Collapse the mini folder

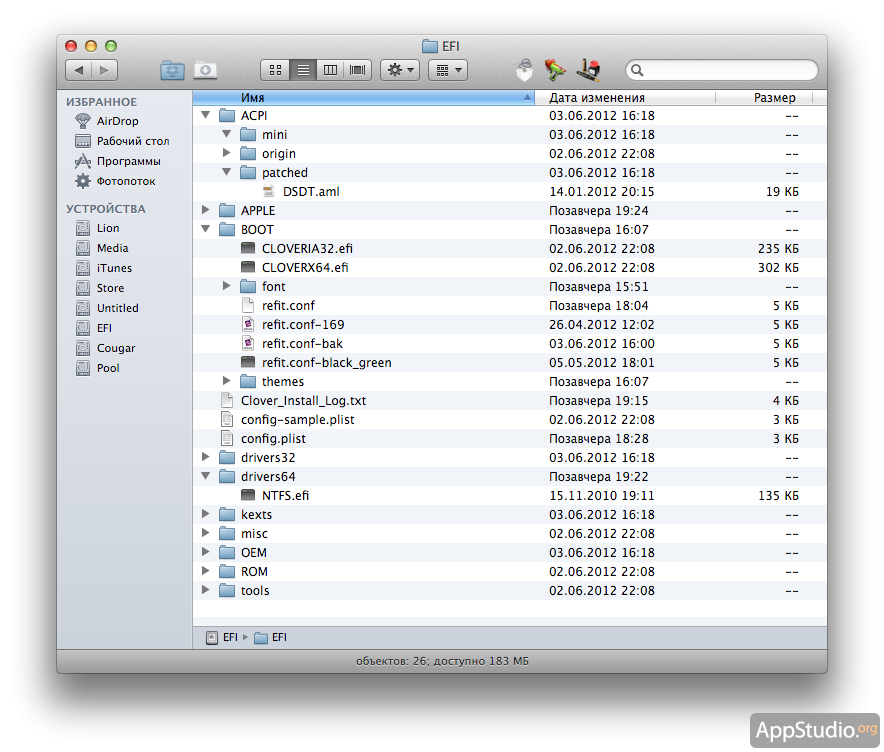click(x=227, y=134)
